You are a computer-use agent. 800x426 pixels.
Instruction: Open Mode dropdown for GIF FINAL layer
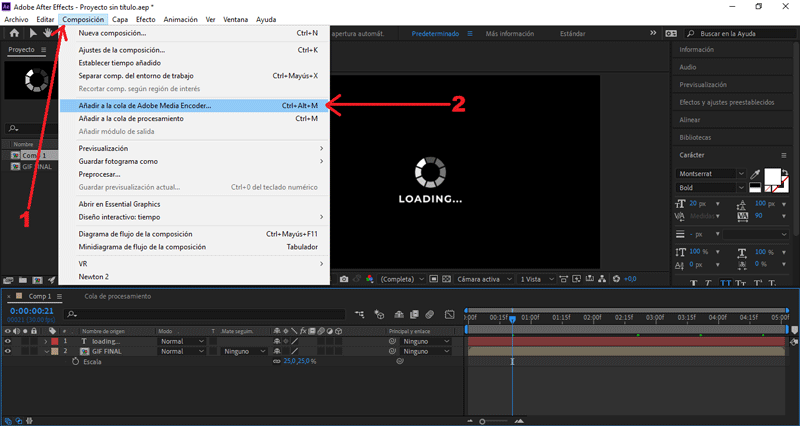tap(182, 351)
